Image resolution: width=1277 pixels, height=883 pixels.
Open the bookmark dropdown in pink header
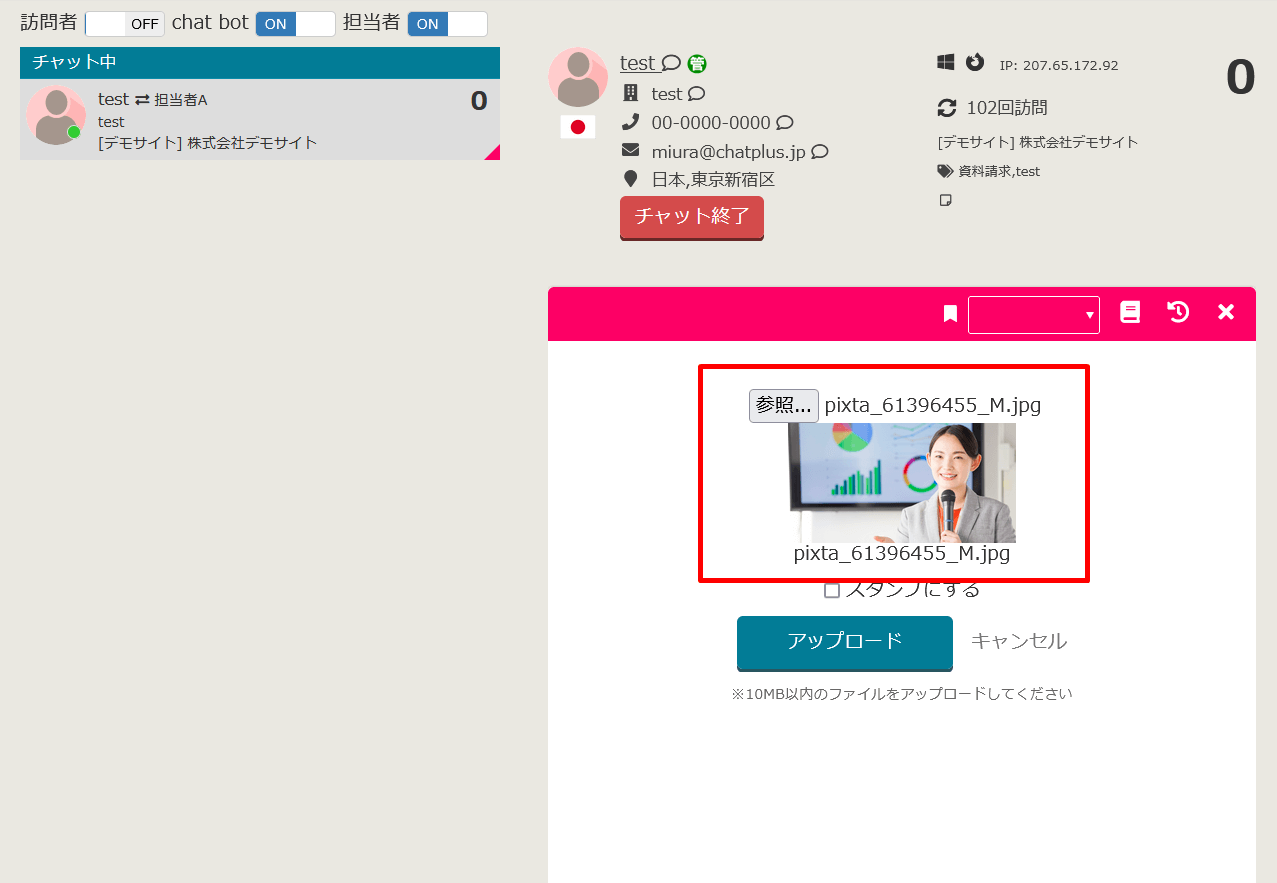1033,314
